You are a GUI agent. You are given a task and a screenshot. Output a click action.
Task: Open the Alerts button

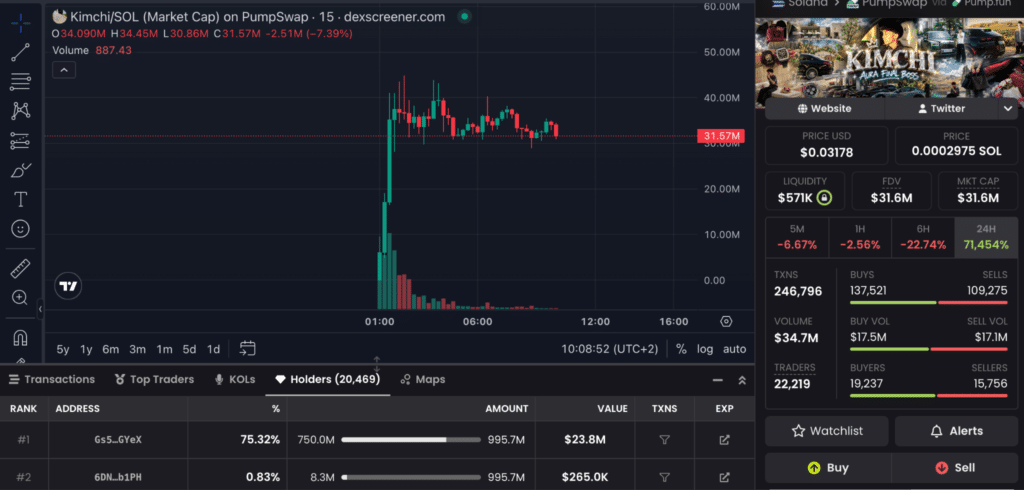(x=956, y=431)
